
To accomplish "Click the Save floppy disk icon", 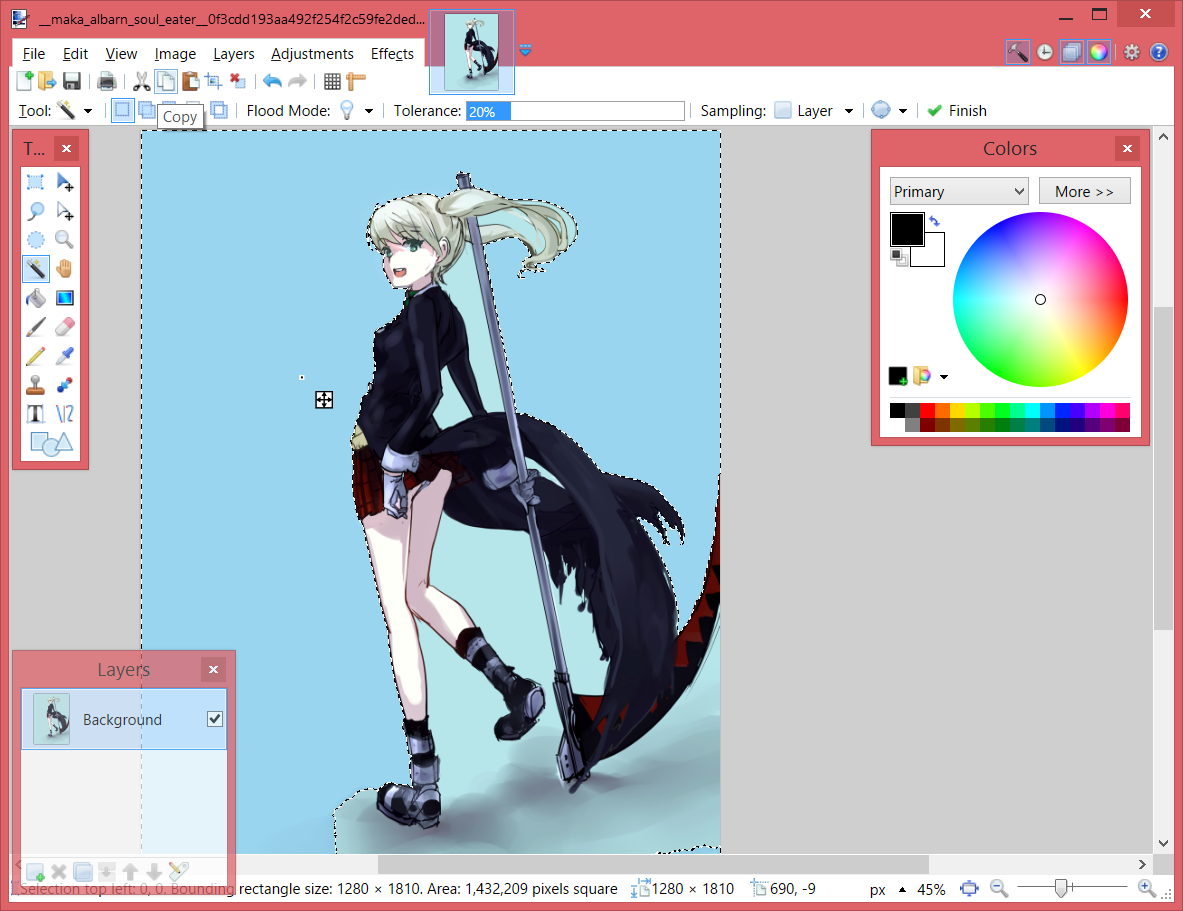I will tap(72, 81).
